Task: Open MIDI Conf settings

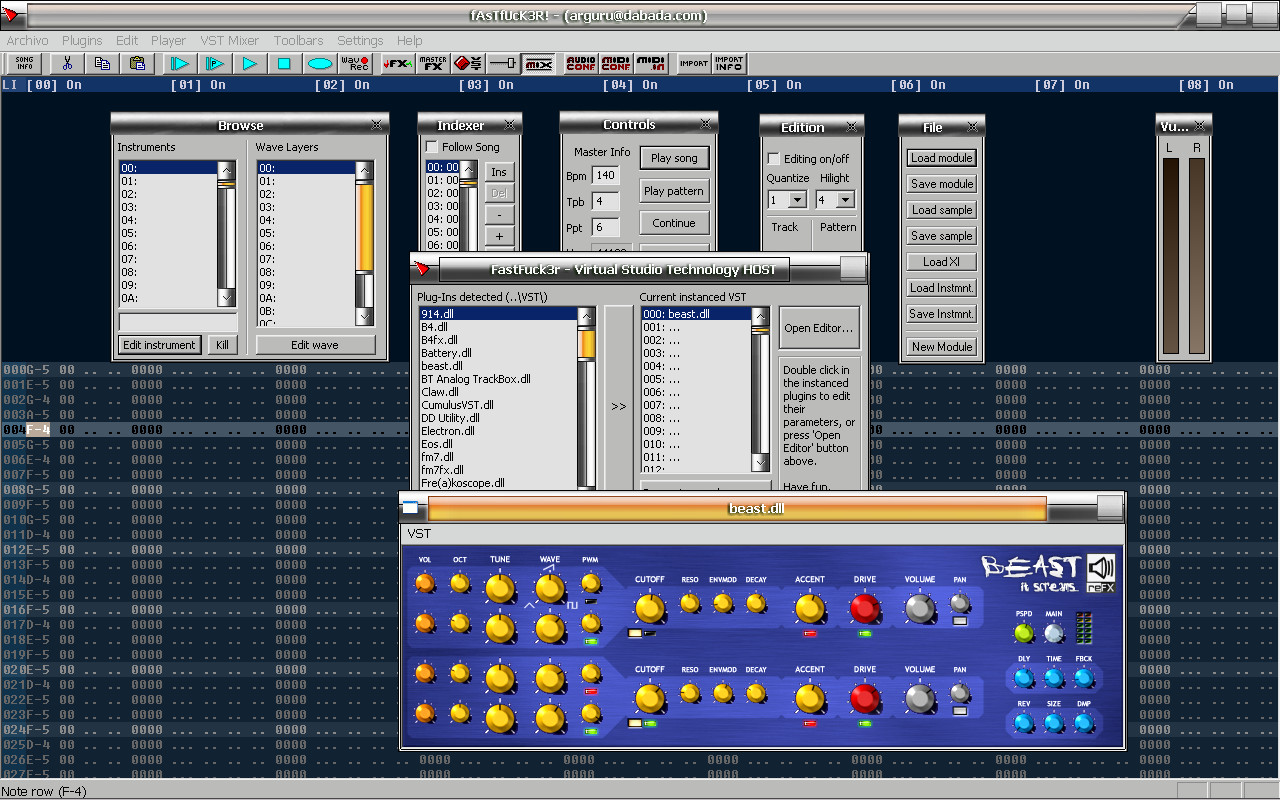Action: (x=616, y=63)
